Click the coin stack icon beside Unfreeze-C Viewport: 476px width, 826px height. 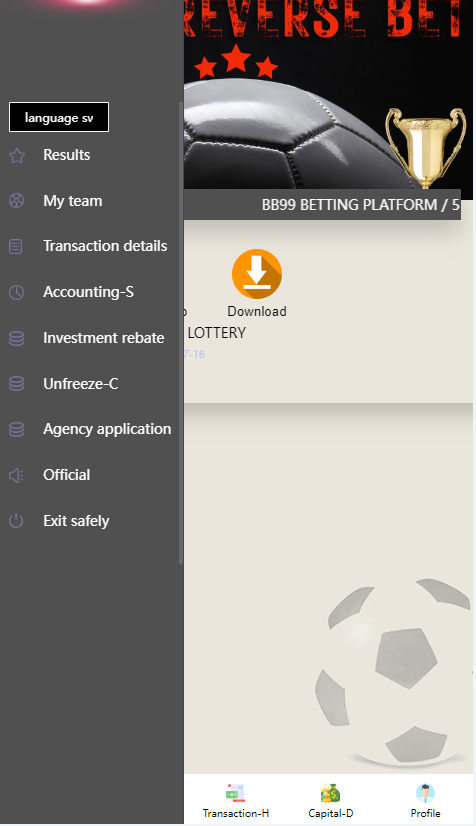(x=16, y=384)
